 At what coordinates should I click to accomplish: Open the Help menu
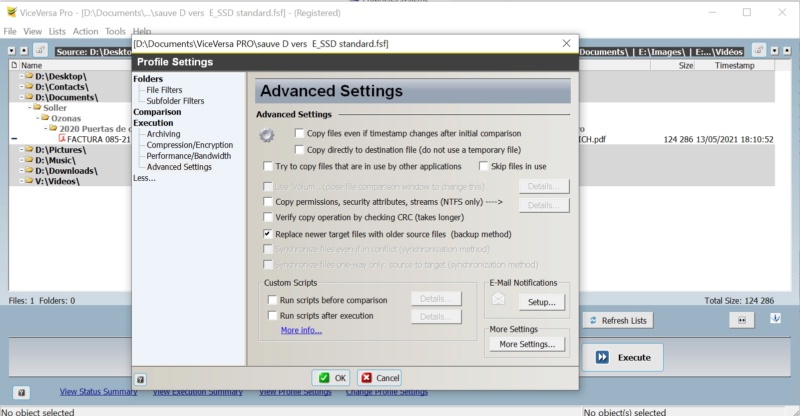[x=142, y=31]
